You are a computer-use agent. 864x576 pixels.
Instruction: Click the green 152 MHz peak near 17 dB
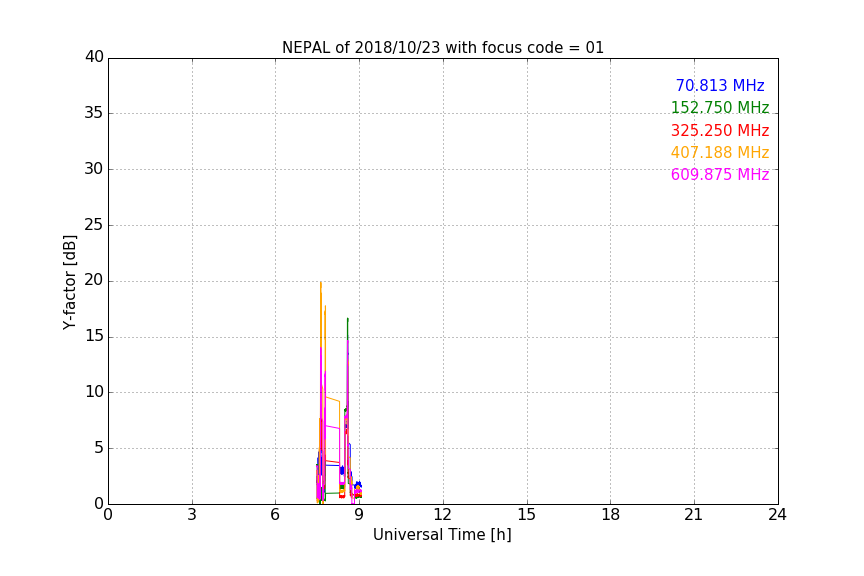click(348, 319)
